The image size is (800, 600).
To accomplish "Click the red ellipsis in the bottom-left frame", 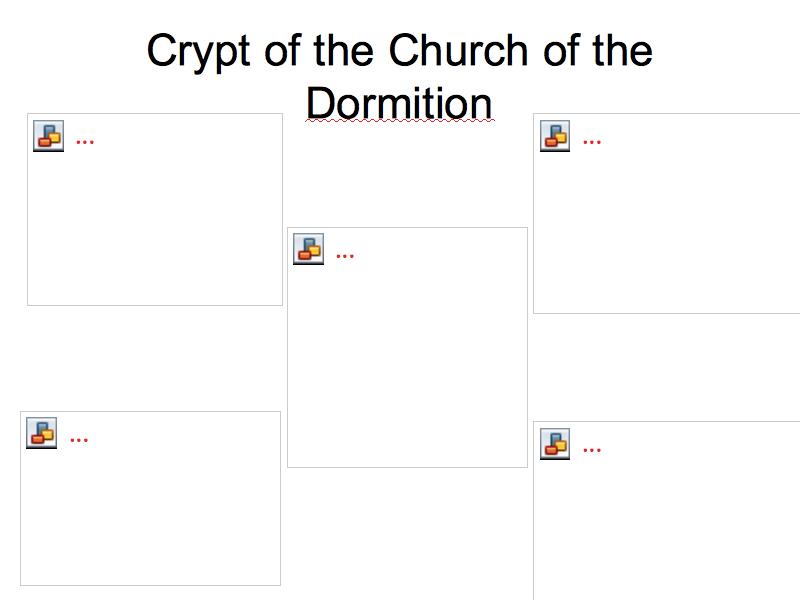I will [79, 440].
